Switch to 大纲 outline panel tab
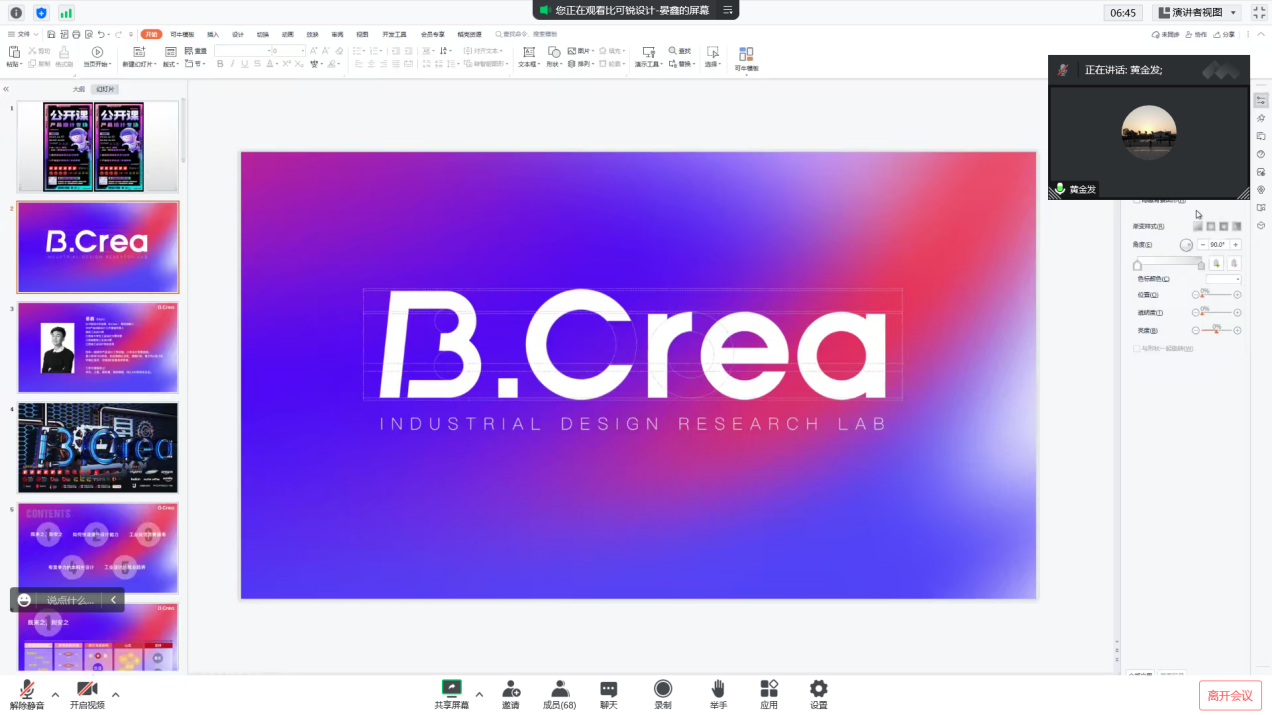Viewport: 1272px width, 715px height. (78, 89)
